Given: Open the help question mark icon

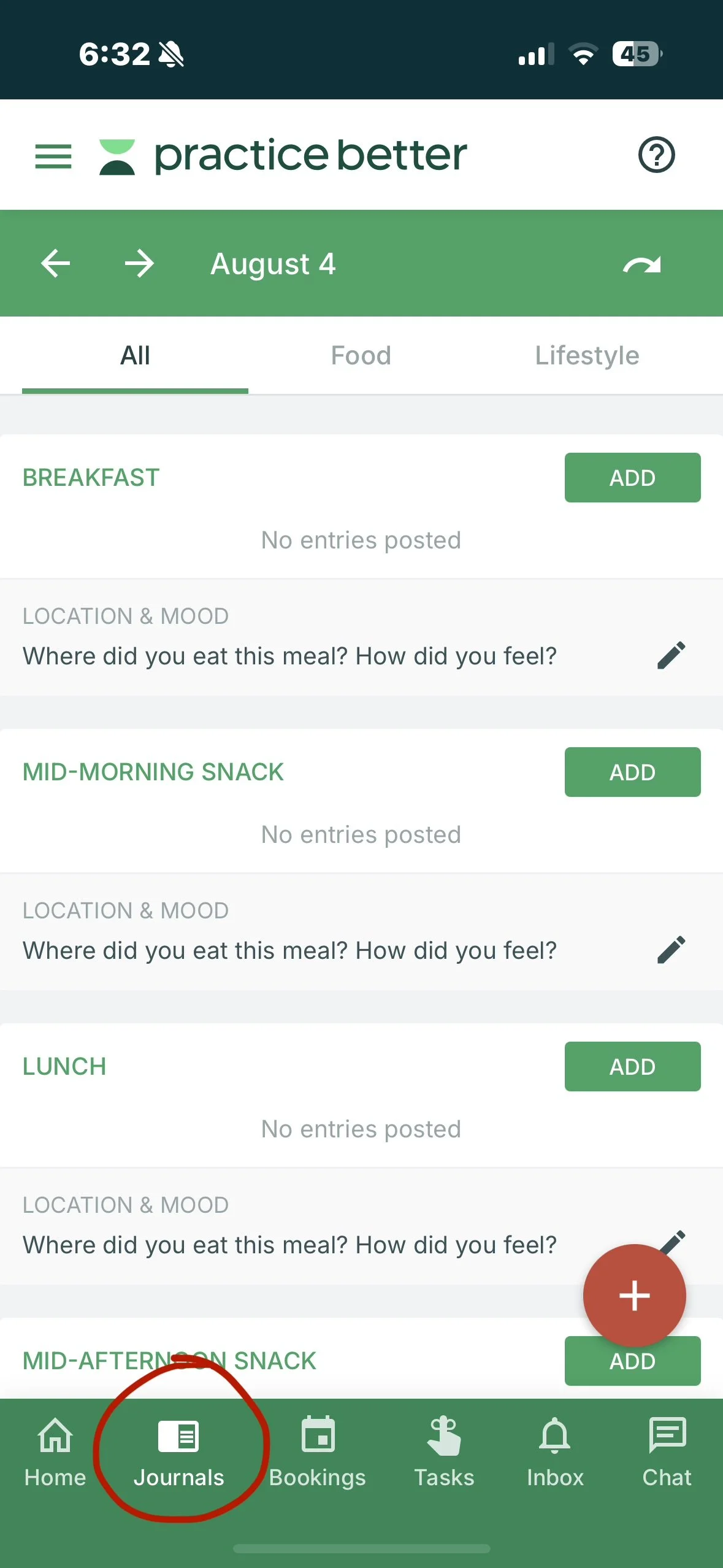Looking at the screenshot, I should (656, 155).
